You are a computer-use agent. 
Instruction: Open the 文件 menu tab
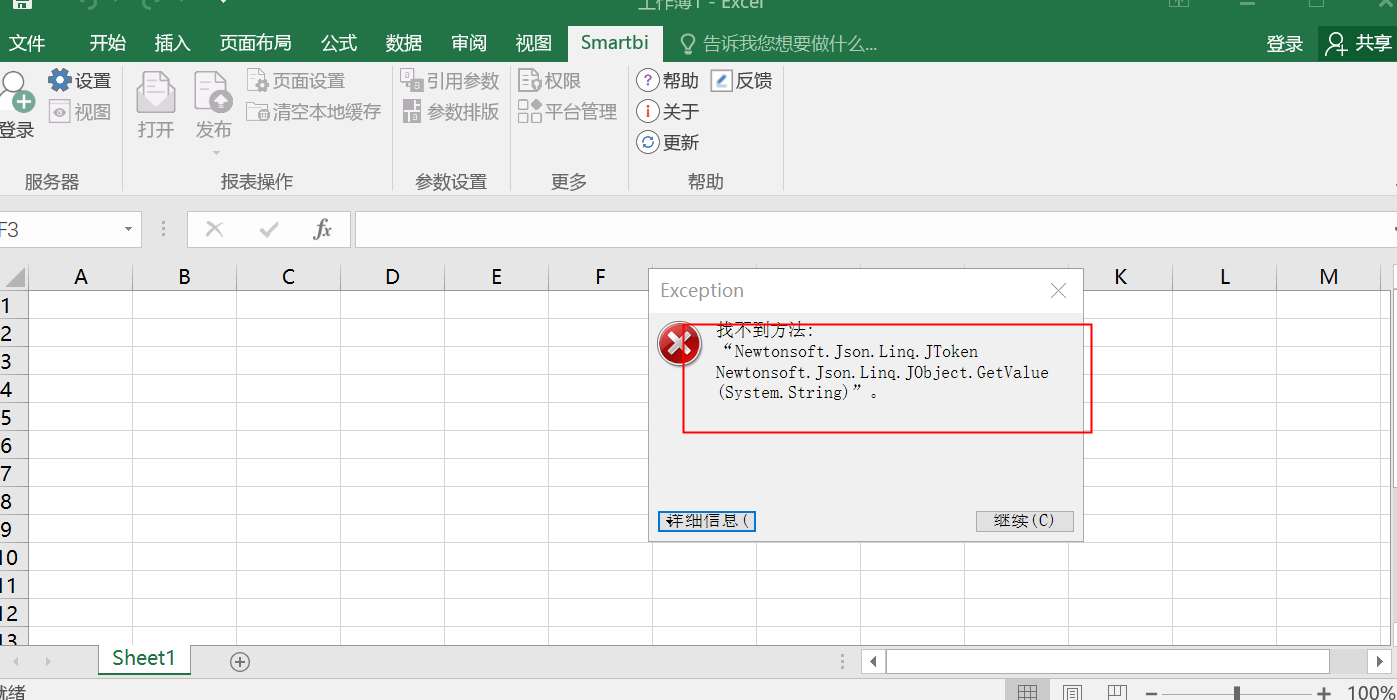point(27,43)
